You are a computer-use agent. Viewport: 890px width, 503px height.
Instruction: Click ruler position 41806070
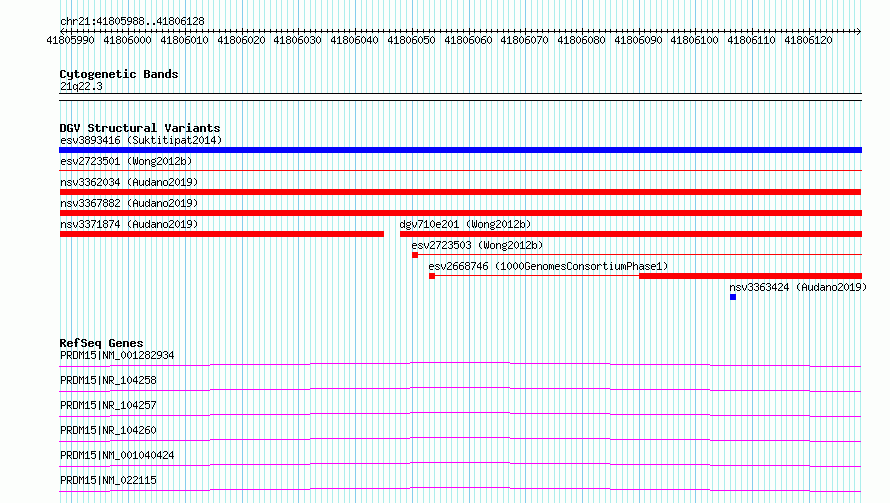(524, 40)
